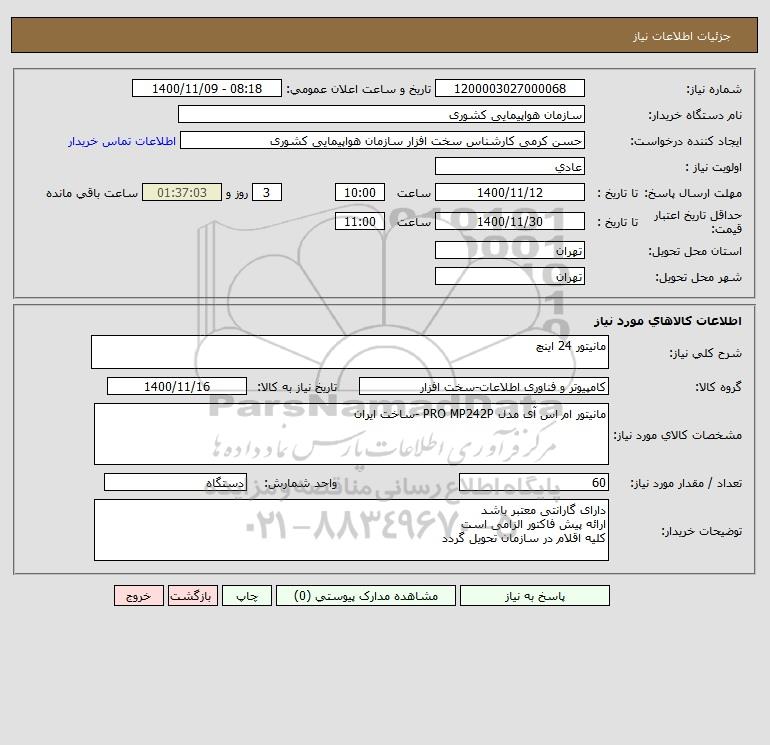This screenshot has height=745, width=770.
Task: Click the delivery city field تهران
Action: [x=510, y=276]
